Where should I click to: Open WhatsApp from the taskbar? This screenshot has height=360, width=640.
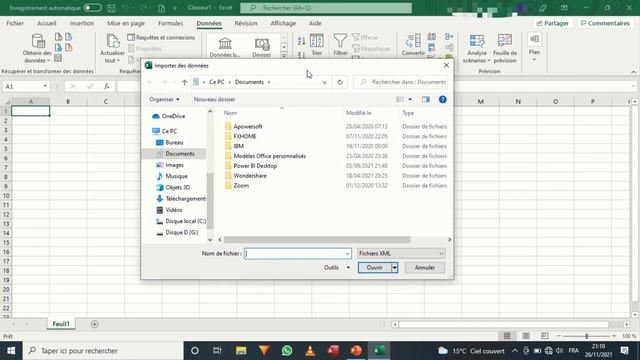tap(287, 351)
